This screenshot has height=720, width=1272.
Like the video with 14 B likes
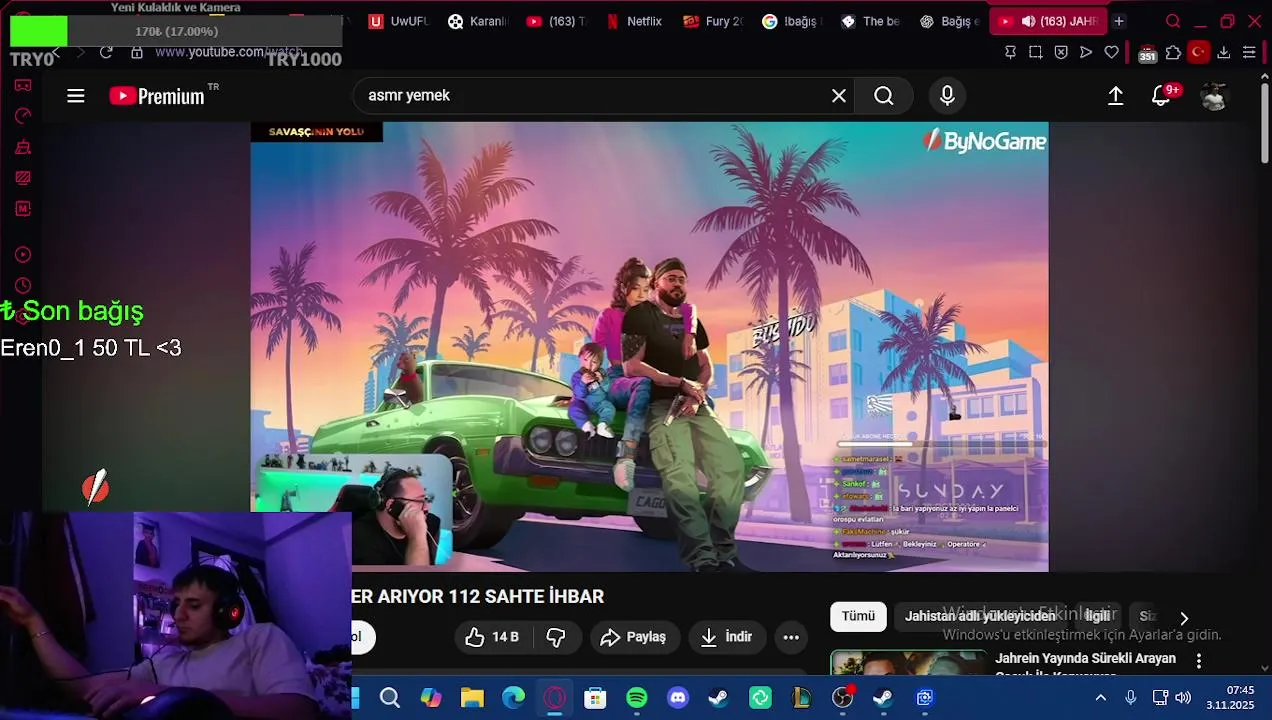(492, 637)
